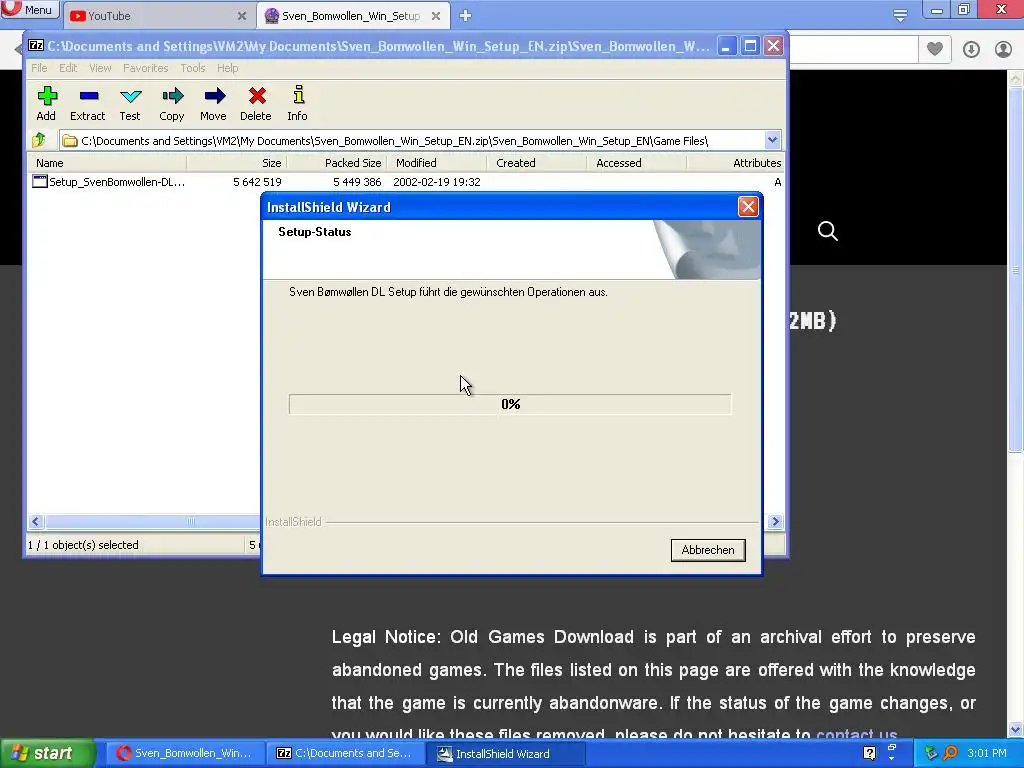Switch to InstallShield Wizard taskbar item

505,753
